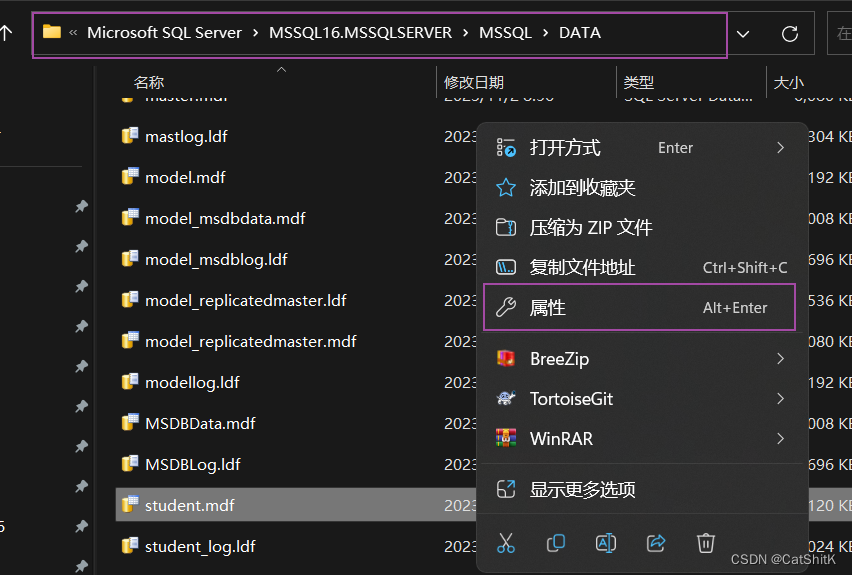The height and width of the screenshot is (575, 852).
Task: Open 属性 from the context menu
Action: coord(639,308)
